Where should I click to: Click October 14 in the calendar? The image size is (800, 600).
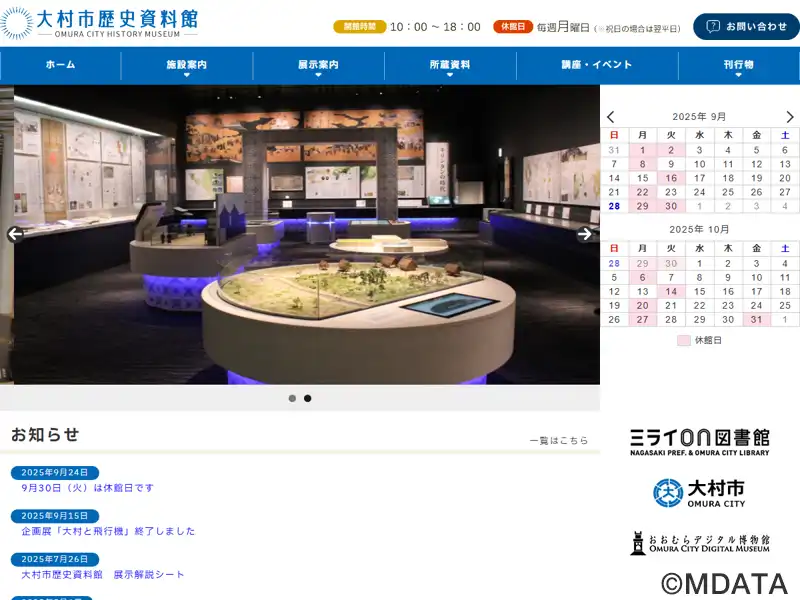pyautogui.click(x=671, y=291)
